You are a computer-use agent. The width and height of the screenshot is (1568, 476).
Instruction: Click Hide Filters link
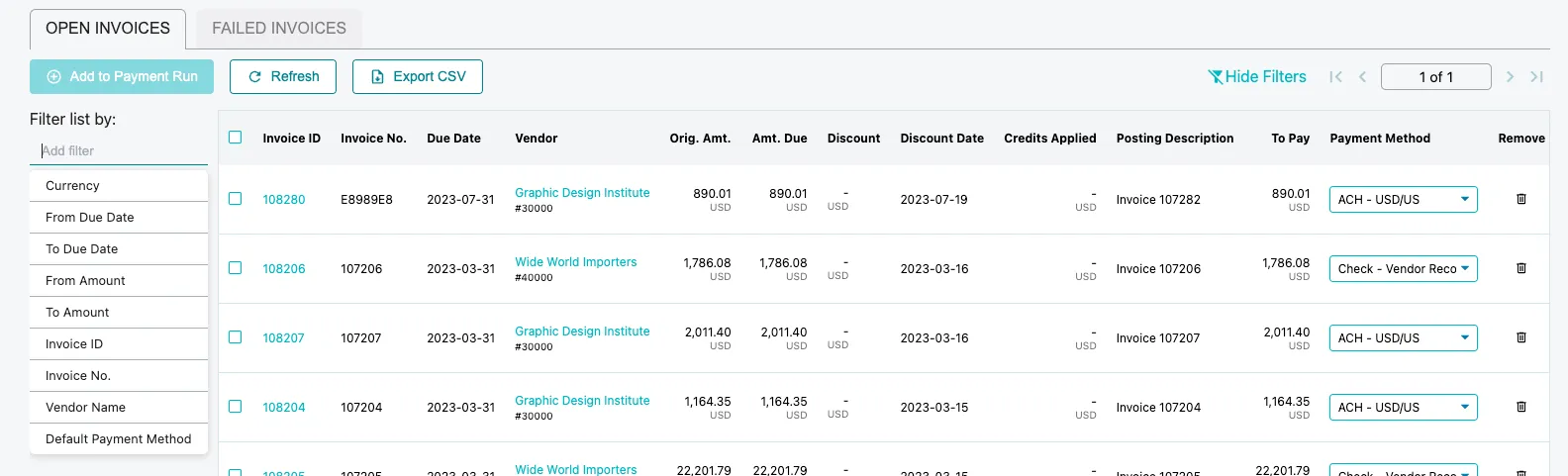click(1257, 76)
